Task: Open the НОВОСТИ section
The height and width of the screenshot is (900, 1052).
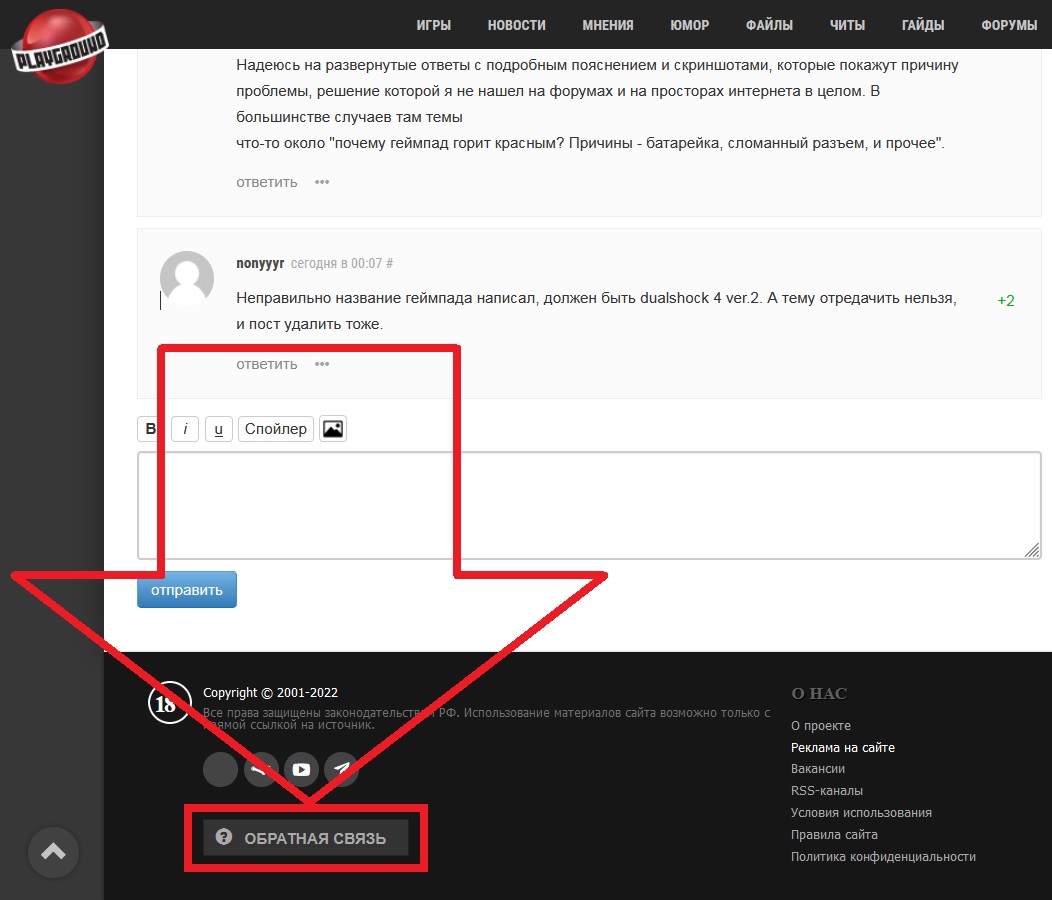Action: (x=516, y=25)
